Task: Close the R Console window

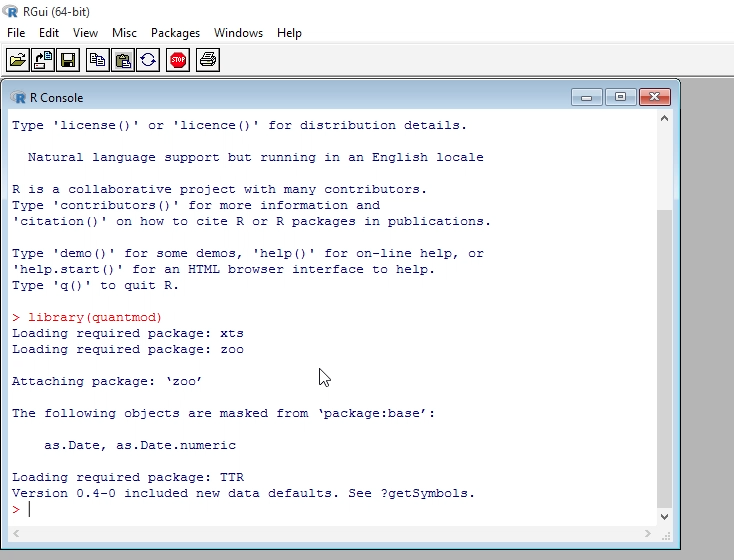Action: [x=655, y=97]
